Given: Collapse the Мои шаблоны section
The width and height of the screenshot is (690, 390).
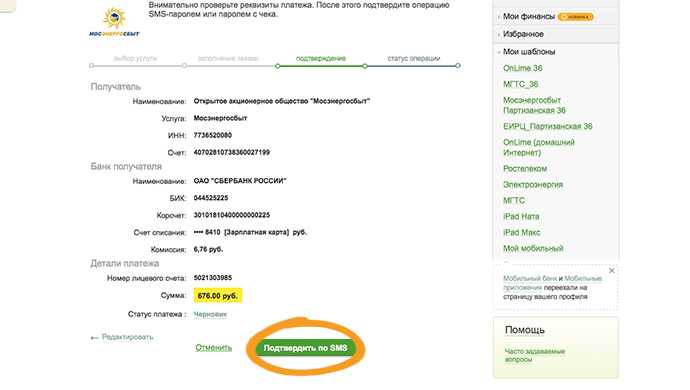Looking at the screenshot, I should 529,52.
